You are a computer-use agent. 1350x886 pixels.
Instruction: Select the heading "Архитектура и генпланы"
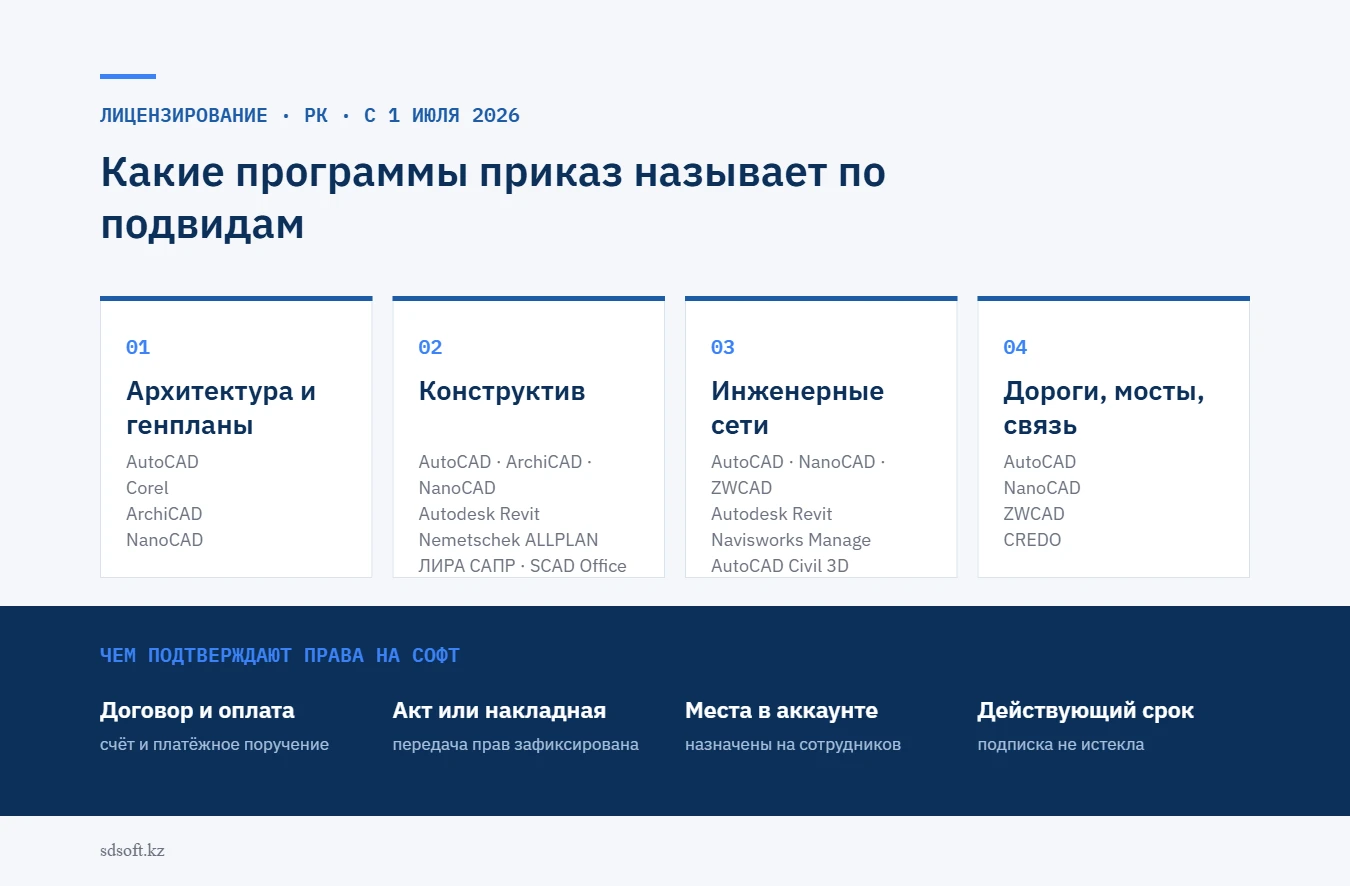[221, 408]
